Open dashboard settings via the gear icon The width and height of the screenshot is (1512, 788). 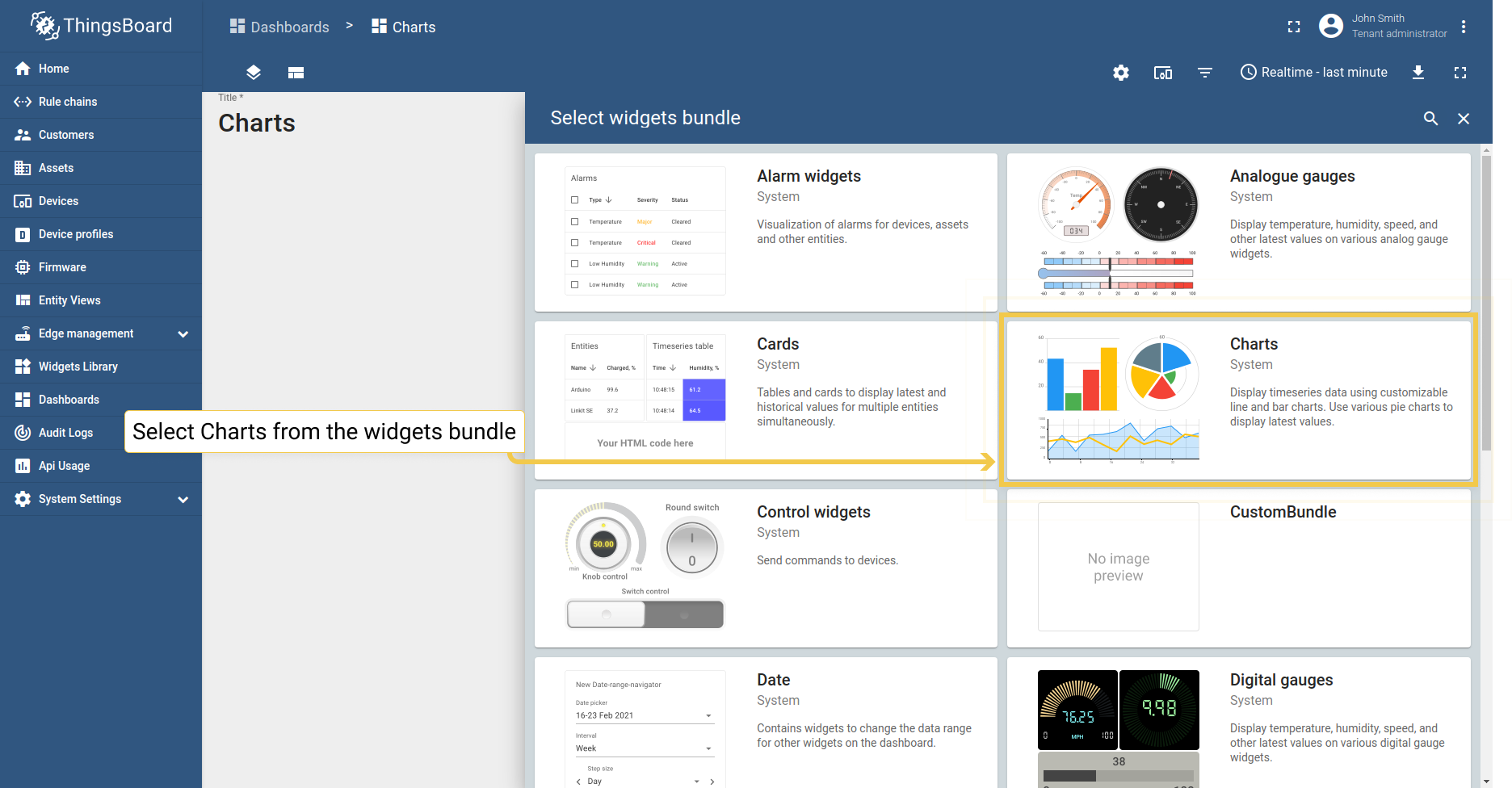[x=1120, y=73]
